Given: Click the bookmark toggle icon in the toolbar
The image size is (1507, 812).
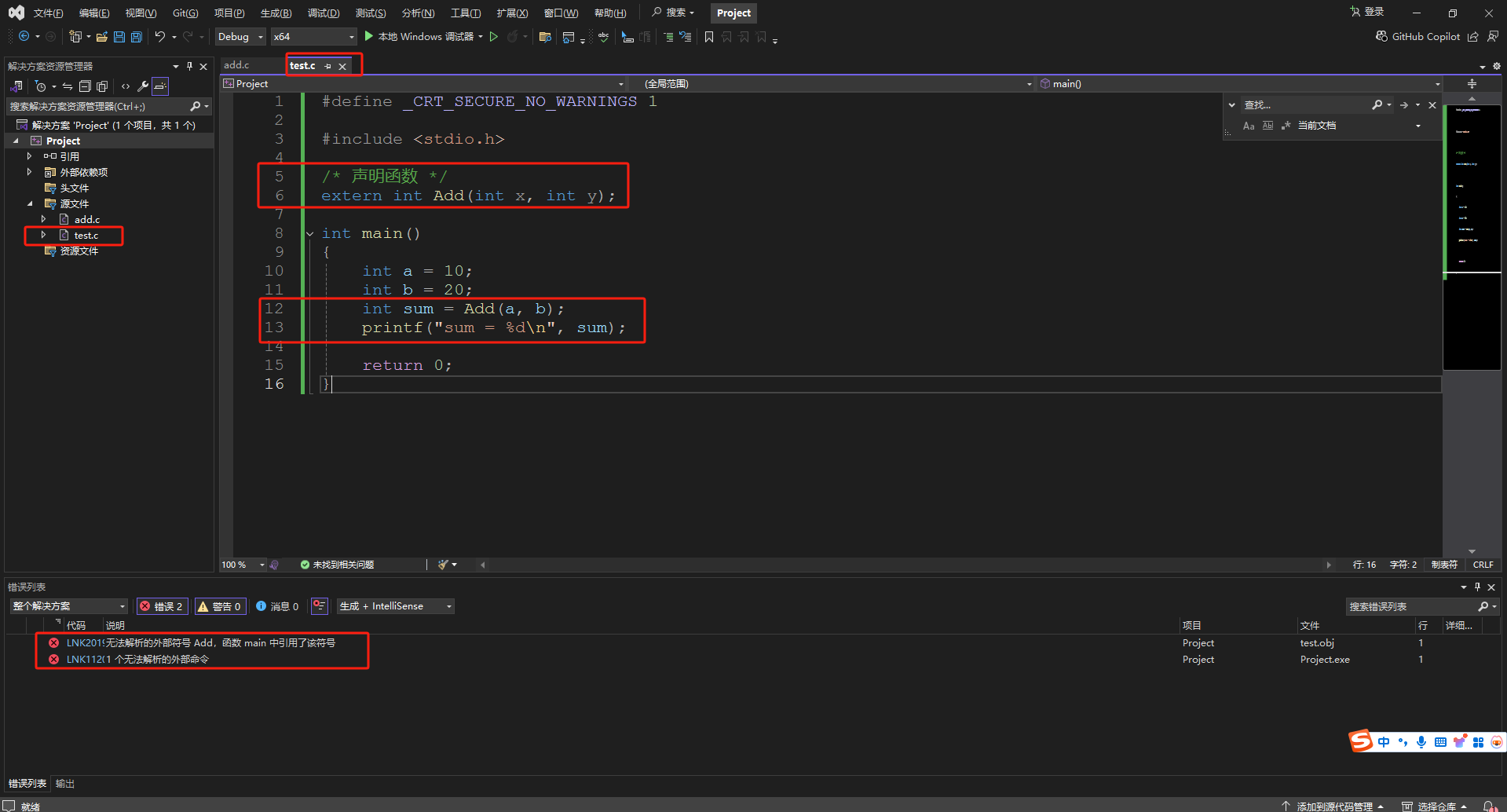Looking at the screenshot, I should coord(709,36).
